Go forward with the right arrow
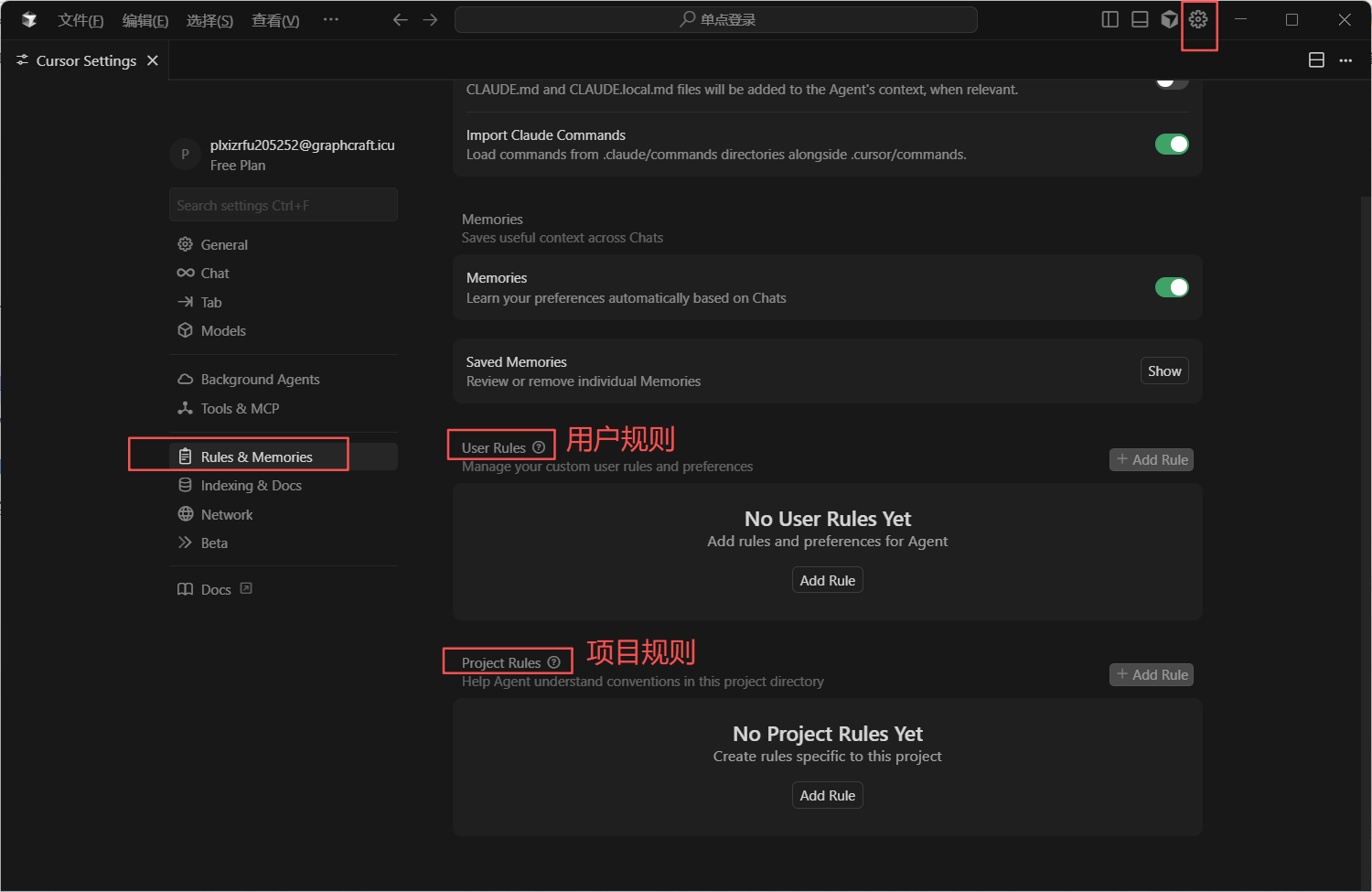 click(x=430, y=19)
